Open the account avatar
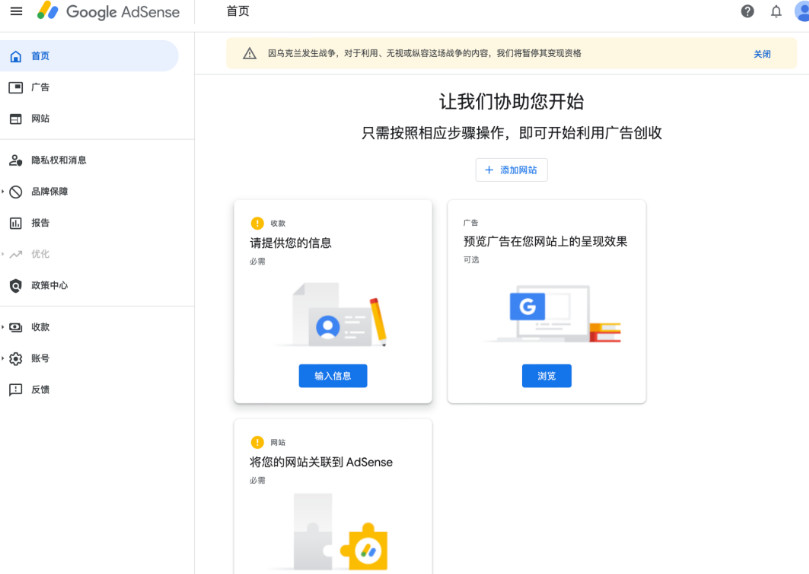 (802, 11)
